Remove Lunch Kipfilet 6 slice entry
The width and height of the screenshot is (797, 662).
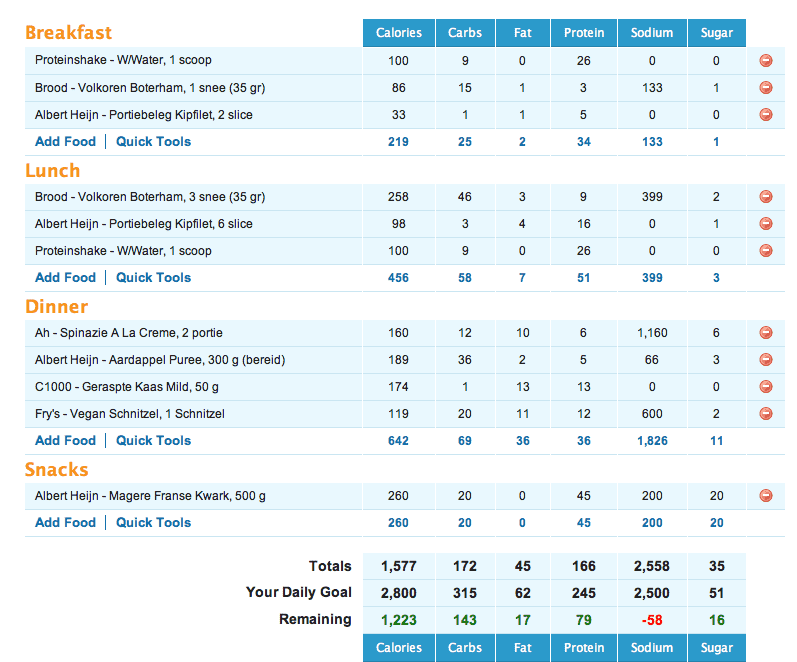coord(766,224)
